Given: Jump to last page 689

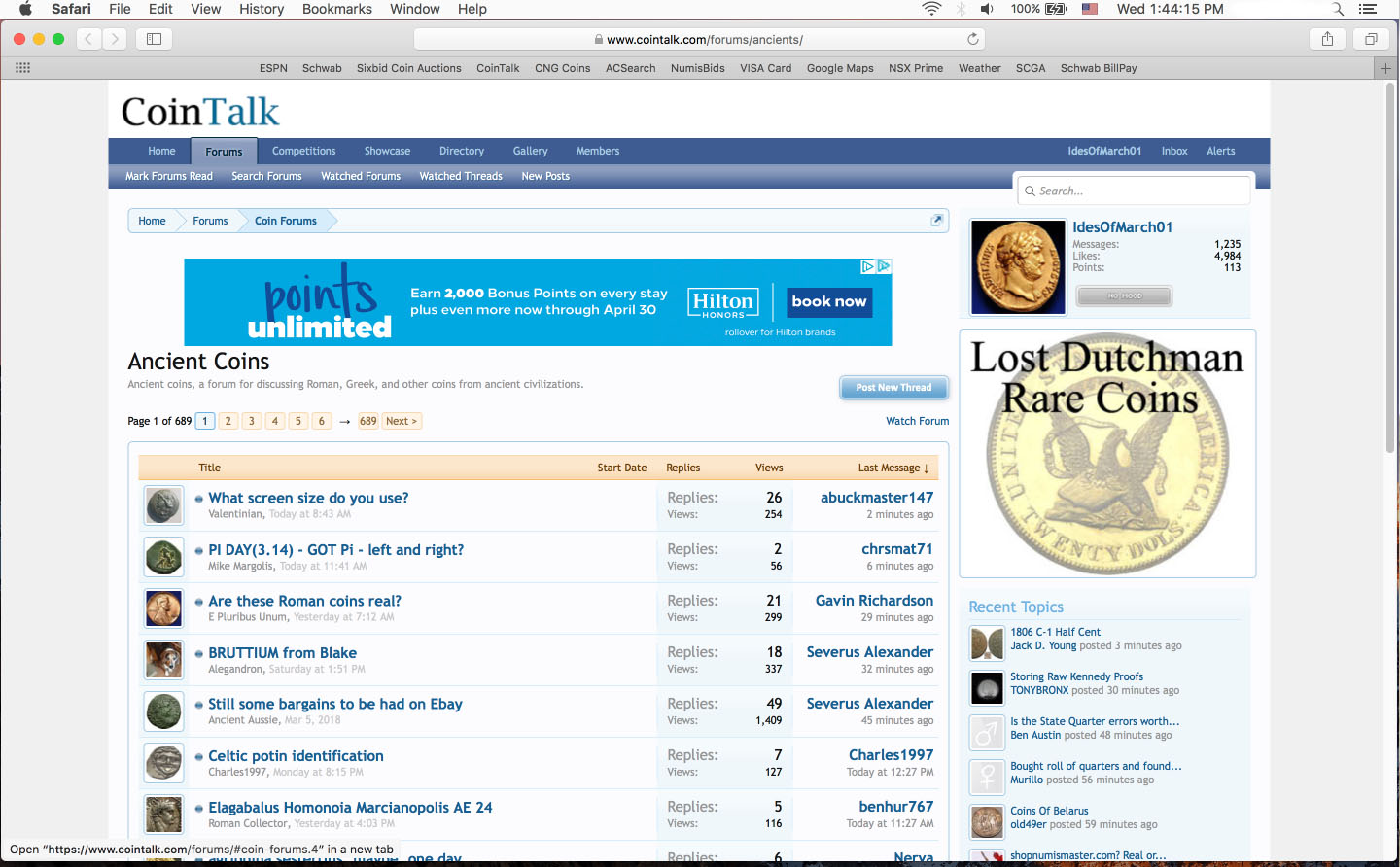Looking at the screenshot, I should (367, 421).
